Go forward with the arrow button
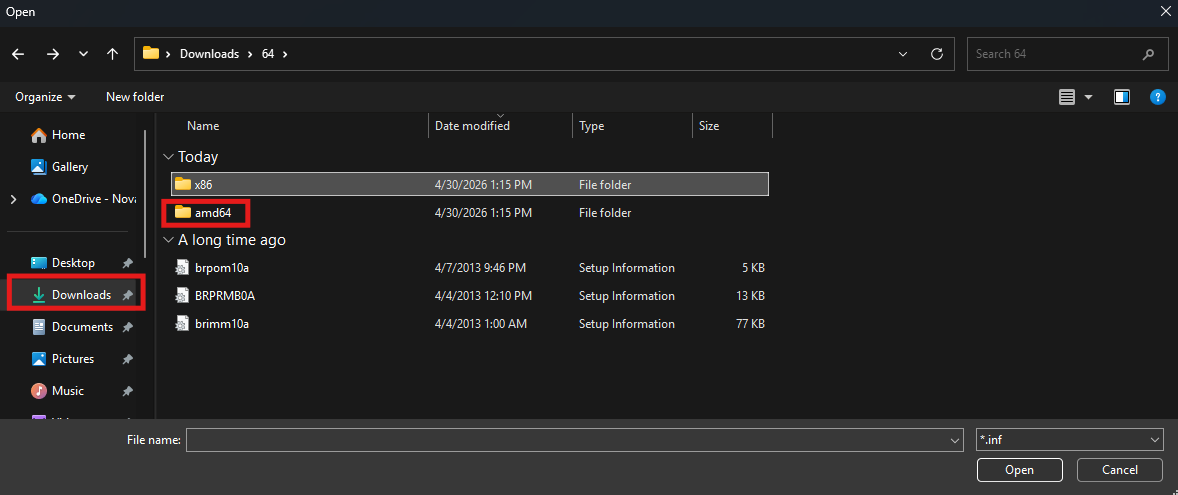The width and height of the screenshot is (1178, 495). tap(53, 54)
